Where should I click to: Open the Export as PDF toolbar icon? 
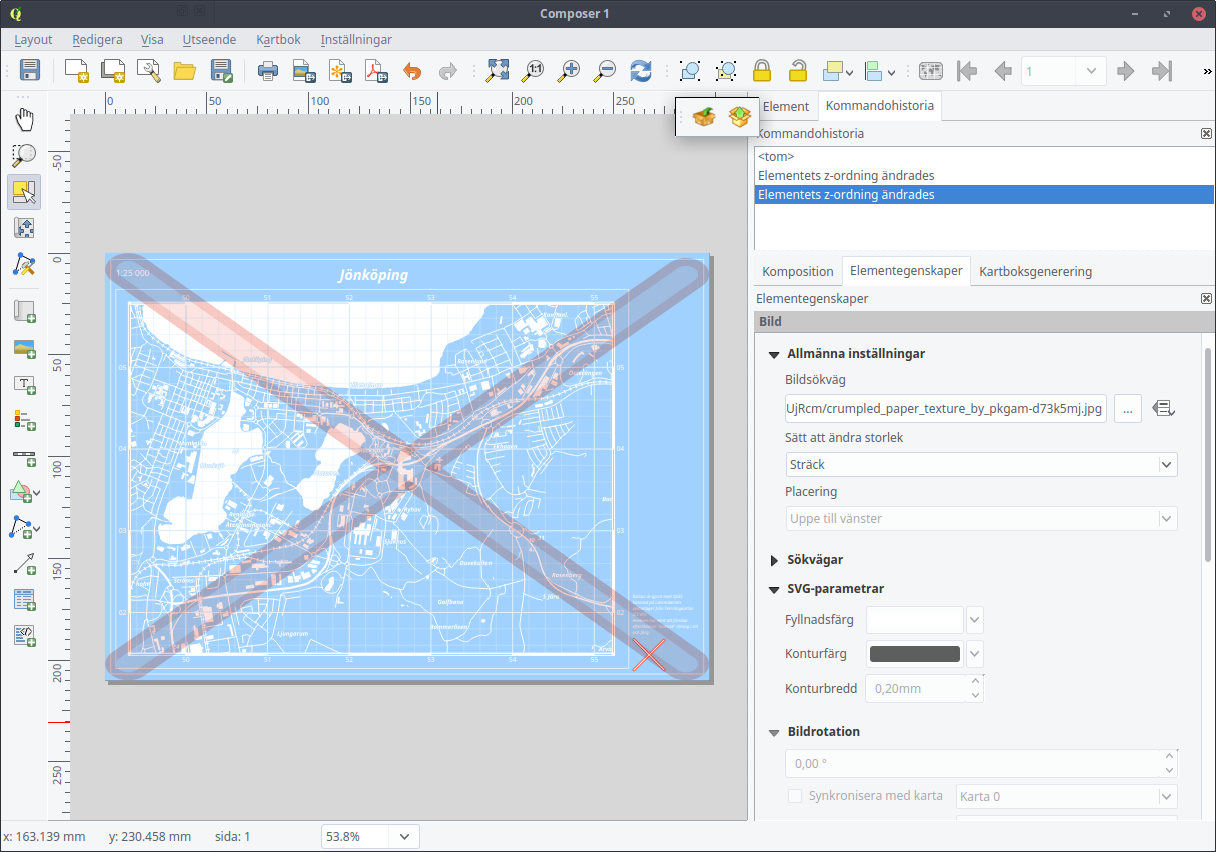375,71
